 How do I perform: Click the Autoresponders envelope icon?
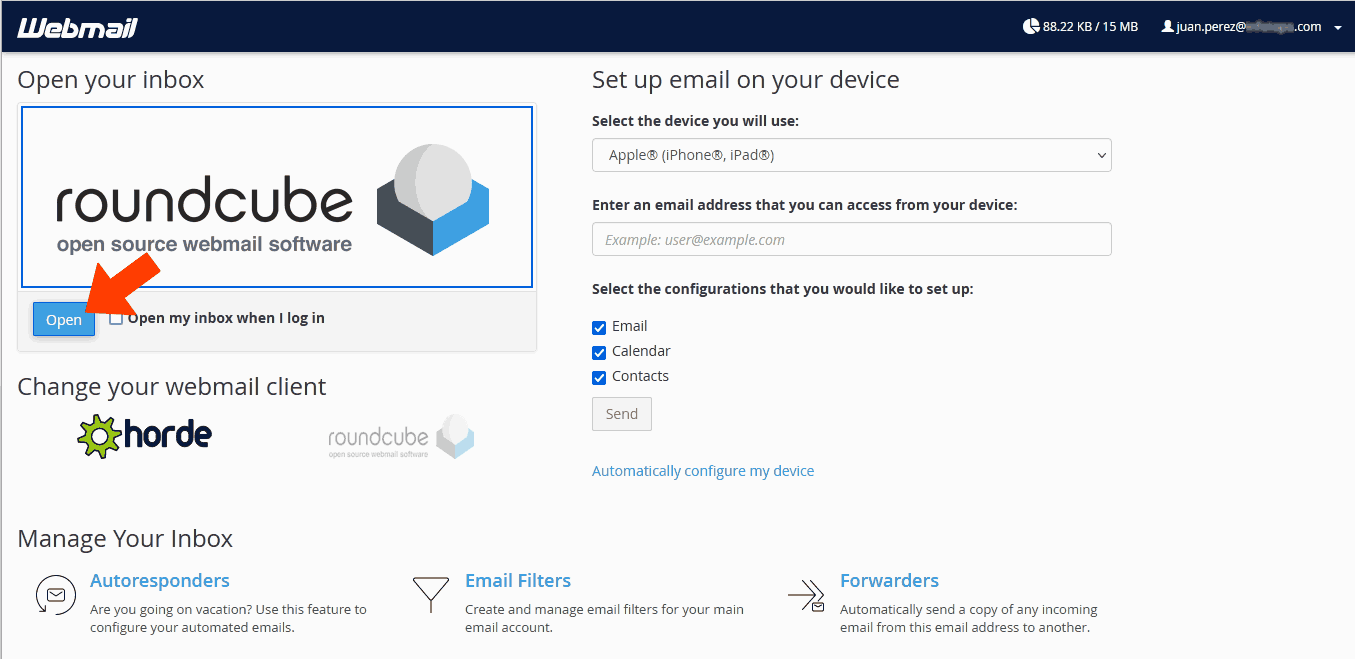point(55,594)
